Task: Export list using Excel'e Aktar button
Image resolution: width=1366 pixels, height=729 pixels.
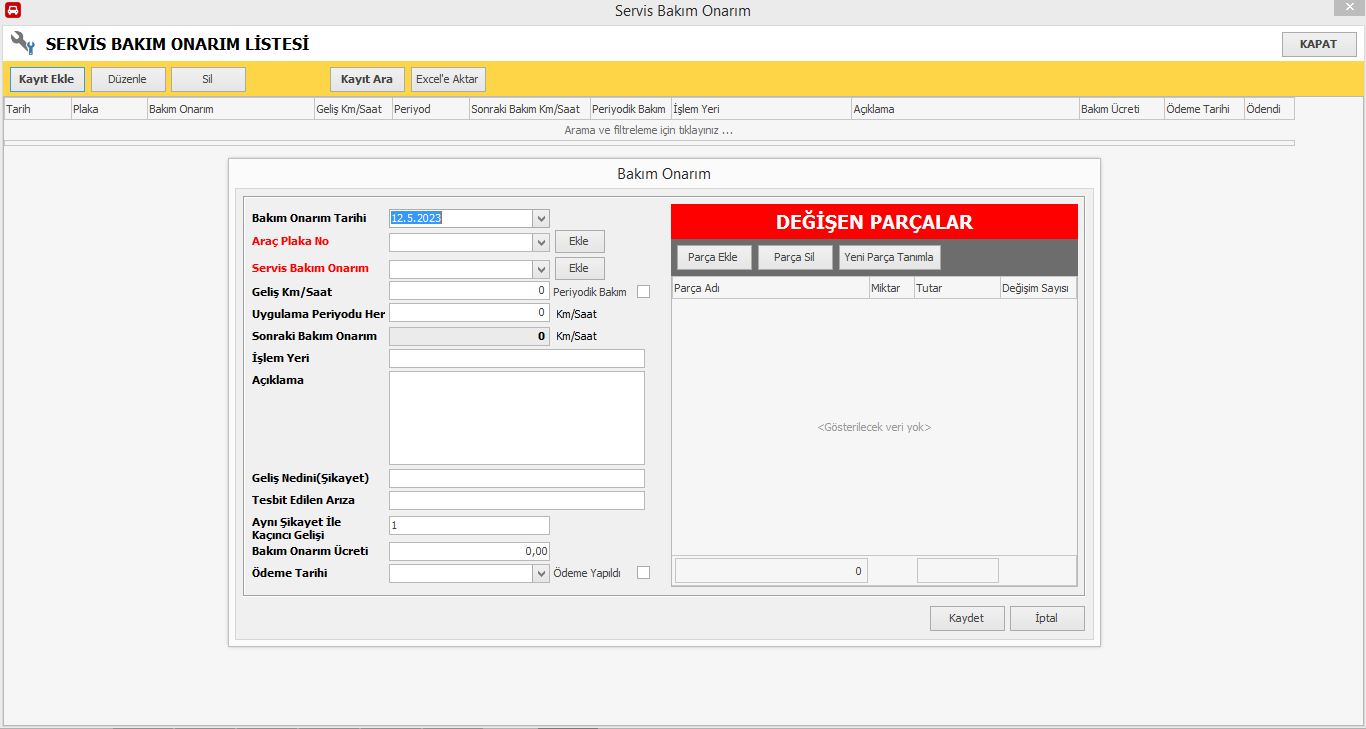Action: tap(447, 80)
